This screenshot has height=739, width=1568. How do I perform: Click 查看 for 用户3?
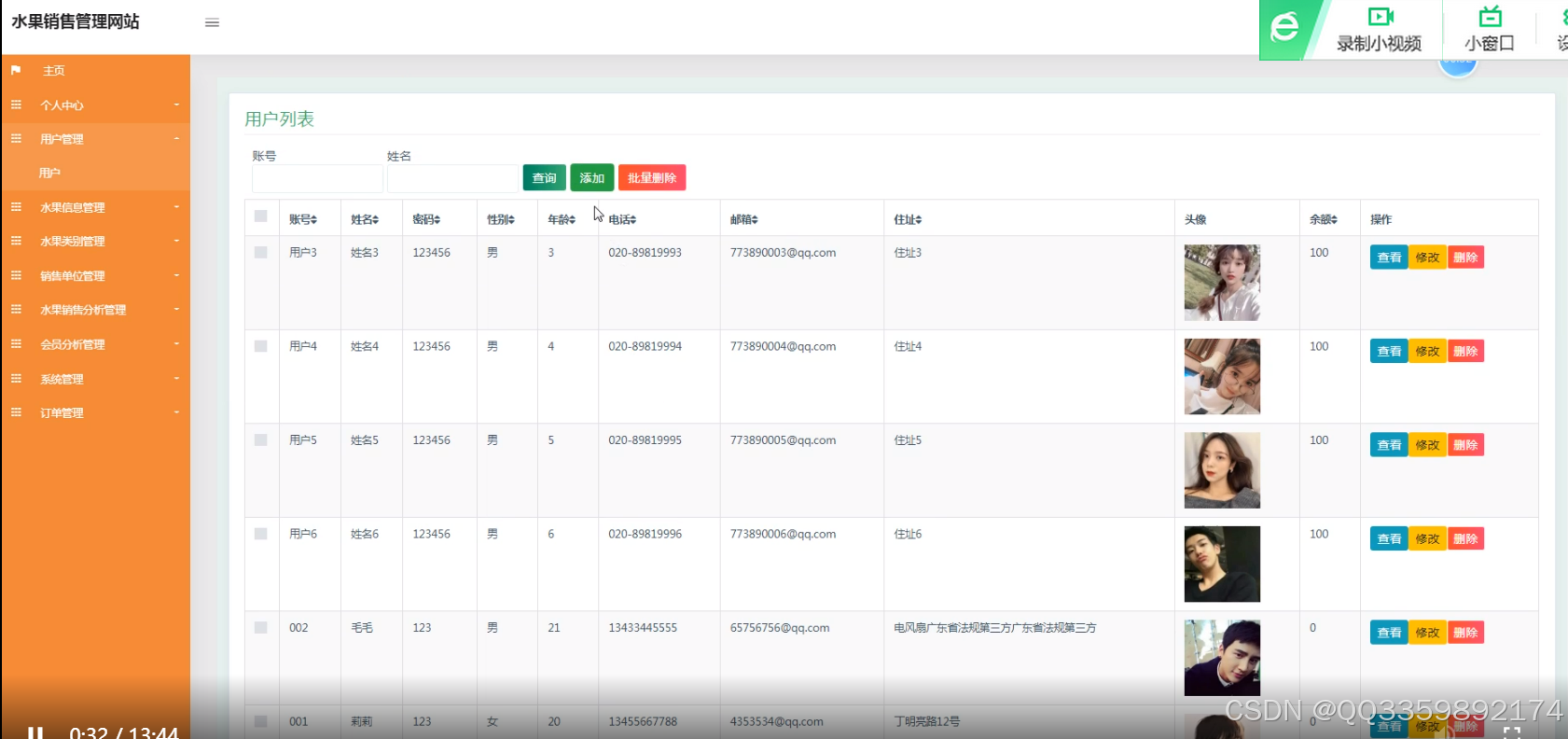click(1389, 258)
